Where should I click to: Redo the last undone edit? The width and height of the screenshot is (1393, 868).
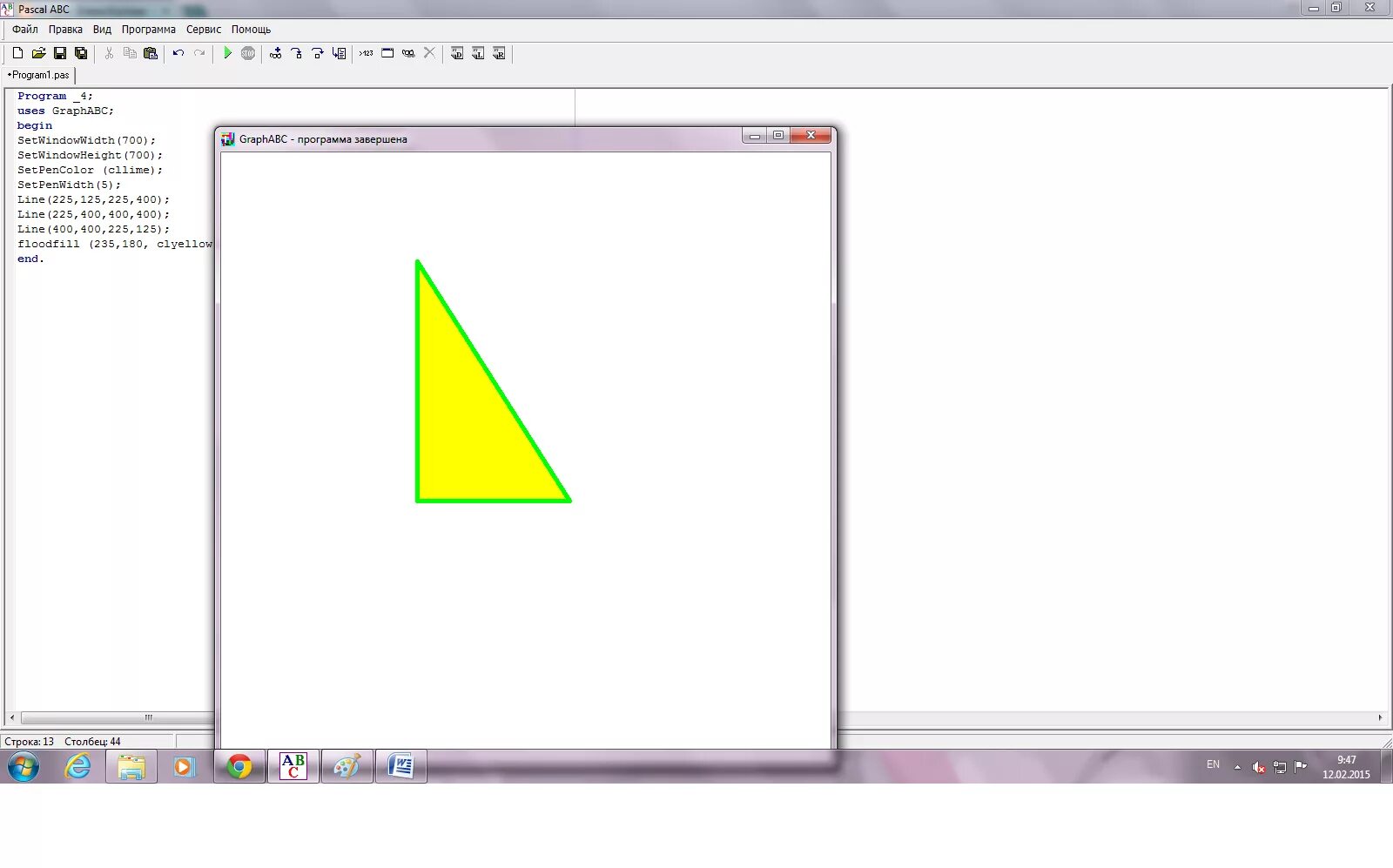199,53
